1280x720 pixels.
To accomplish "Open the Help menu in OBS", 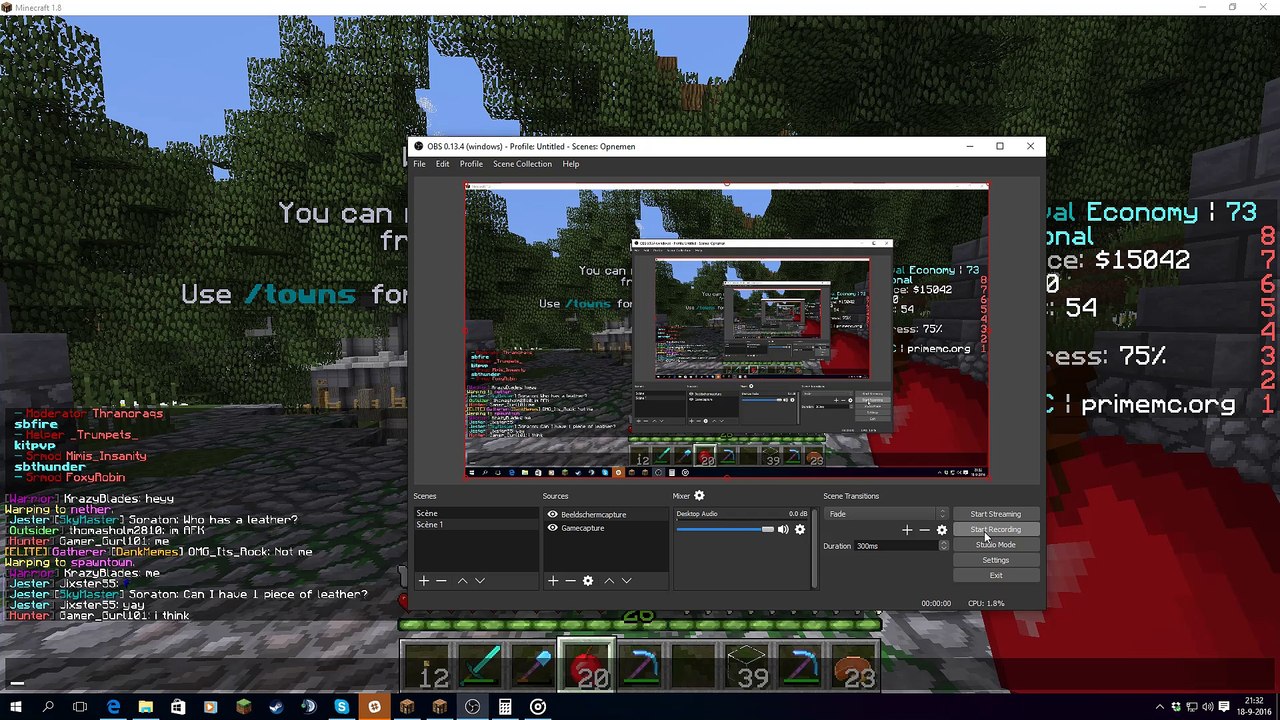I will coord(571,164).
